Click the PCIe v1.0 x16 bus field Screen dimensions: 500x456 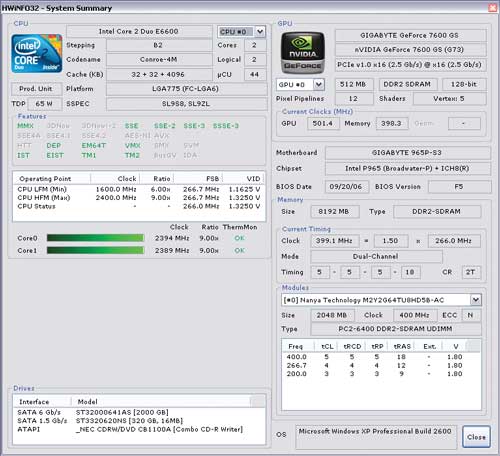coord(410,65)
